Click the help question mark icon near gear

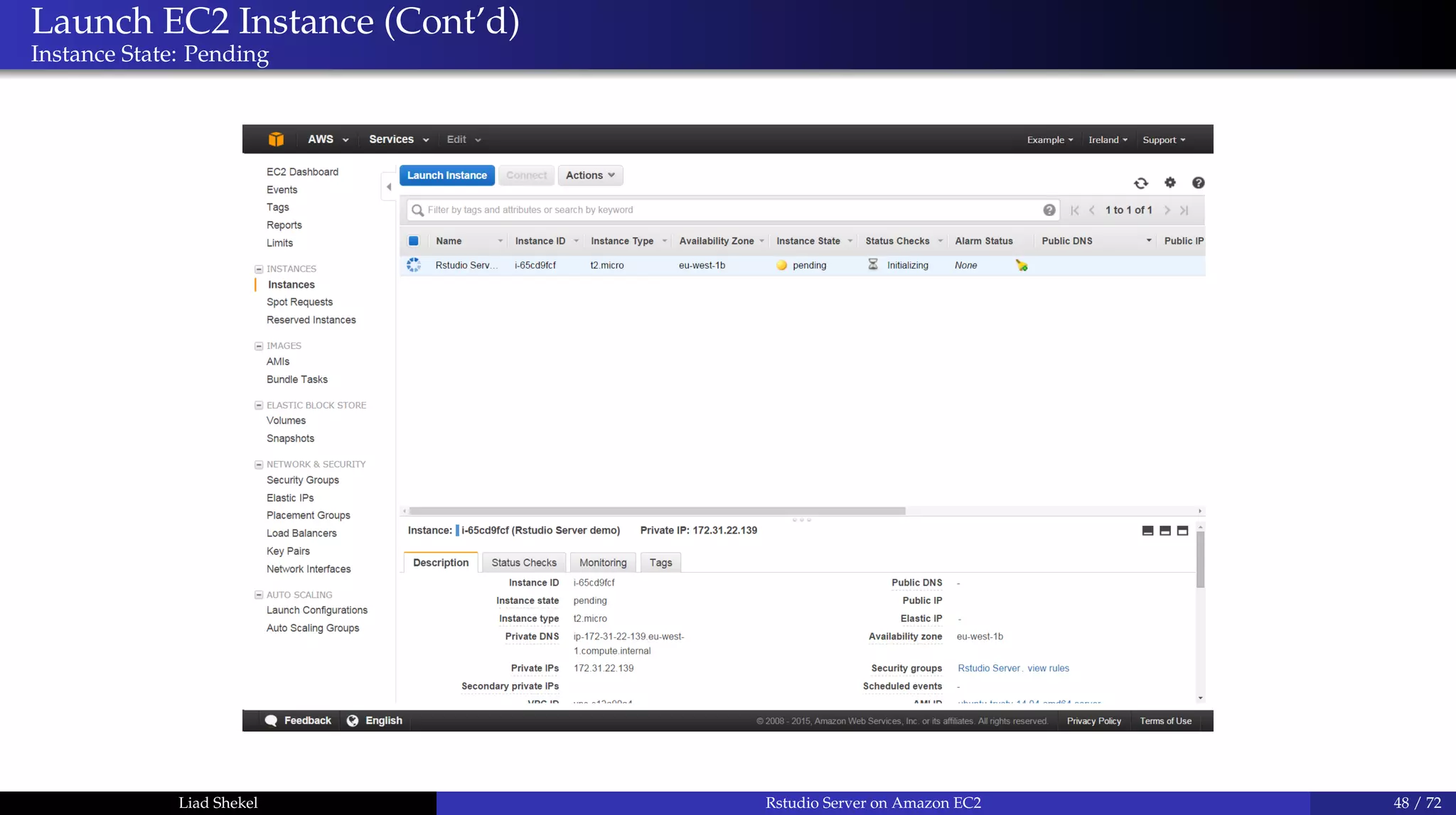click(x=1198, y=183)
